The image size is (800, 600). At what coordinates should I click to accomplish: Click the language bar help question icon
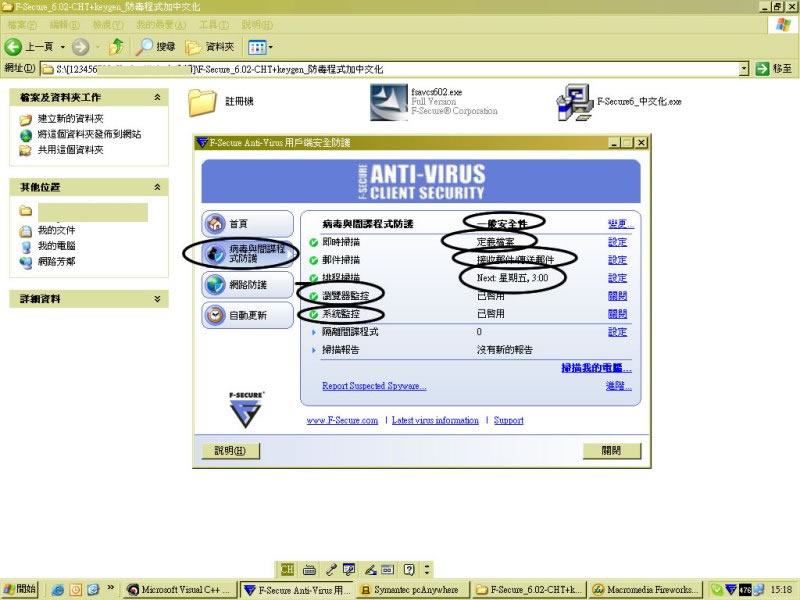(409, 569)
